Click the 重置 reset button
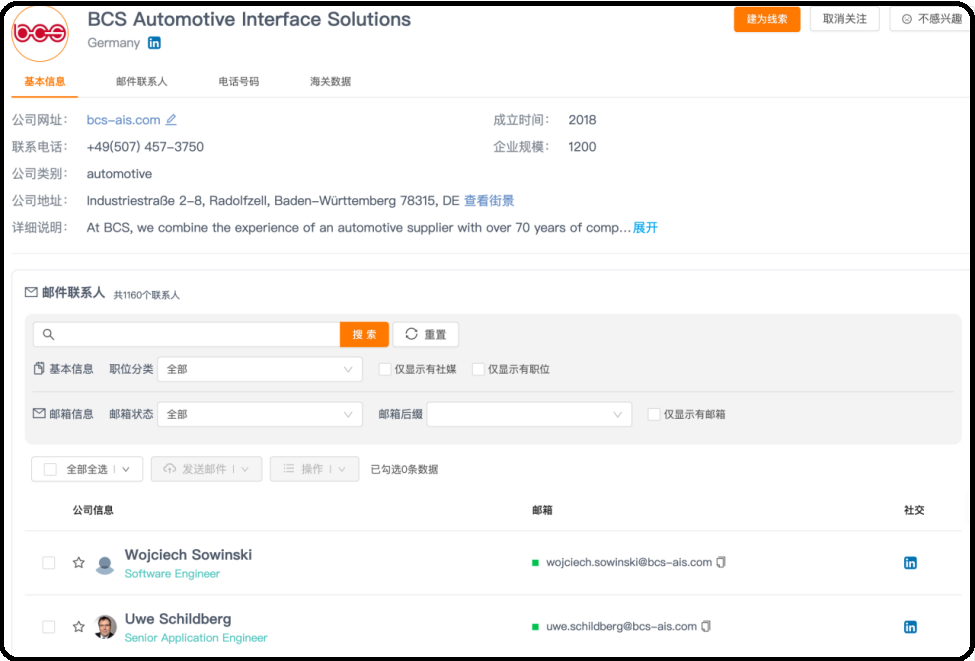This screenshot has height=661, width=975. tap(426, 335)
